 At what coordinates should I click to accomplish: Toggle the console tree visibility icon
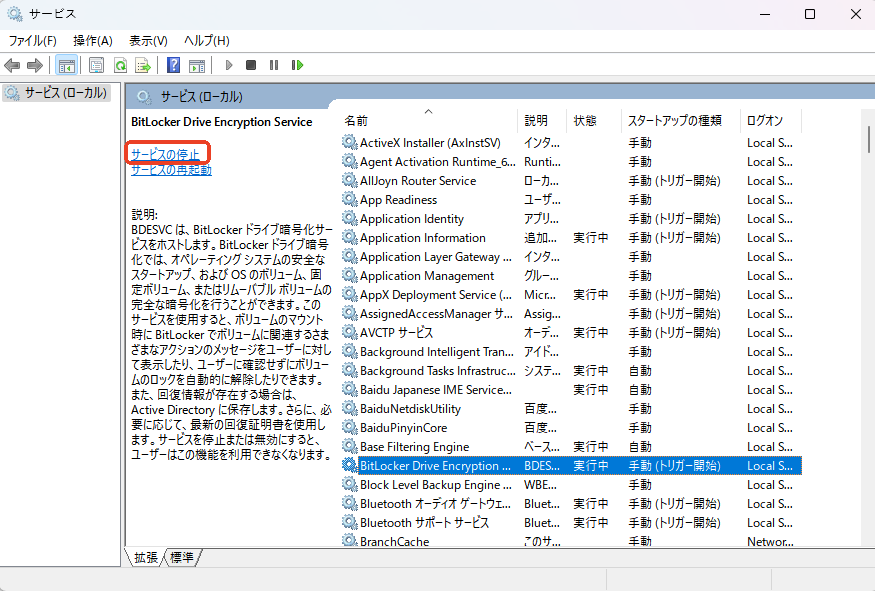[66, 65]
